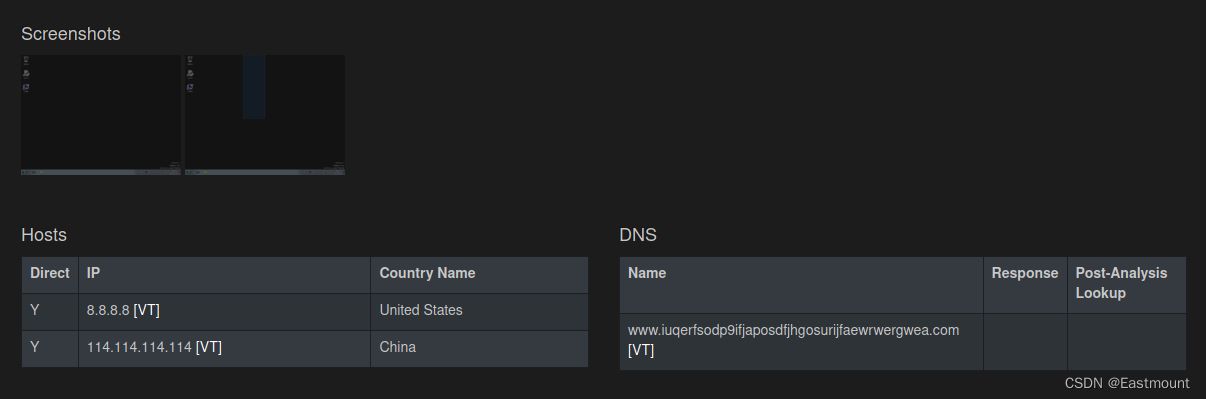Open the second screenshot thumbnail
The image size is (1206, 399).
click(265, 115)
